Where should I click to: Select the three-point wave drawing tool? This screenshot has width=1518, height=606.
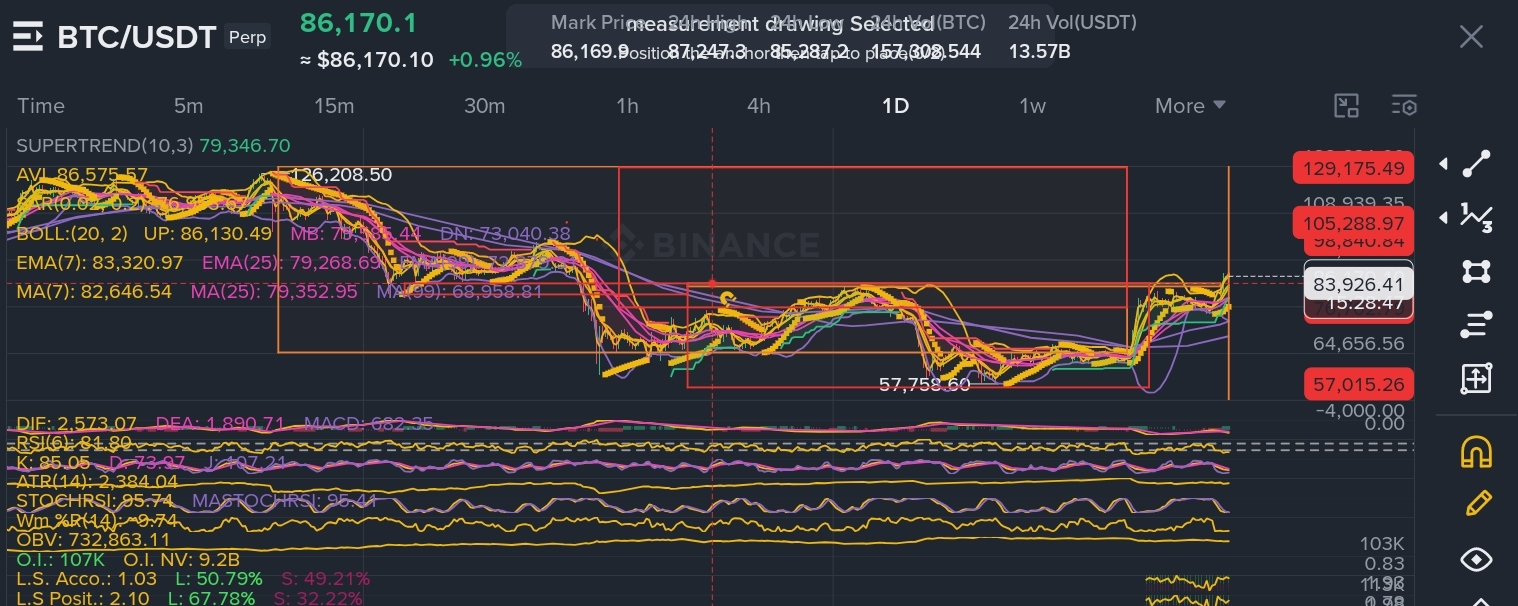1477,217
